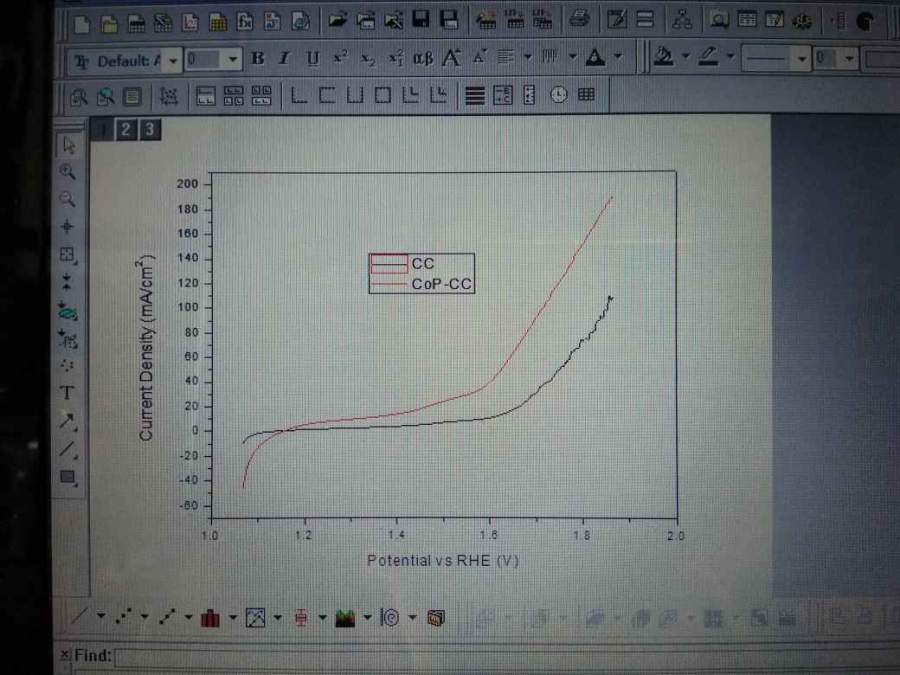Open a file with the Open folder icon

[338, 21]
